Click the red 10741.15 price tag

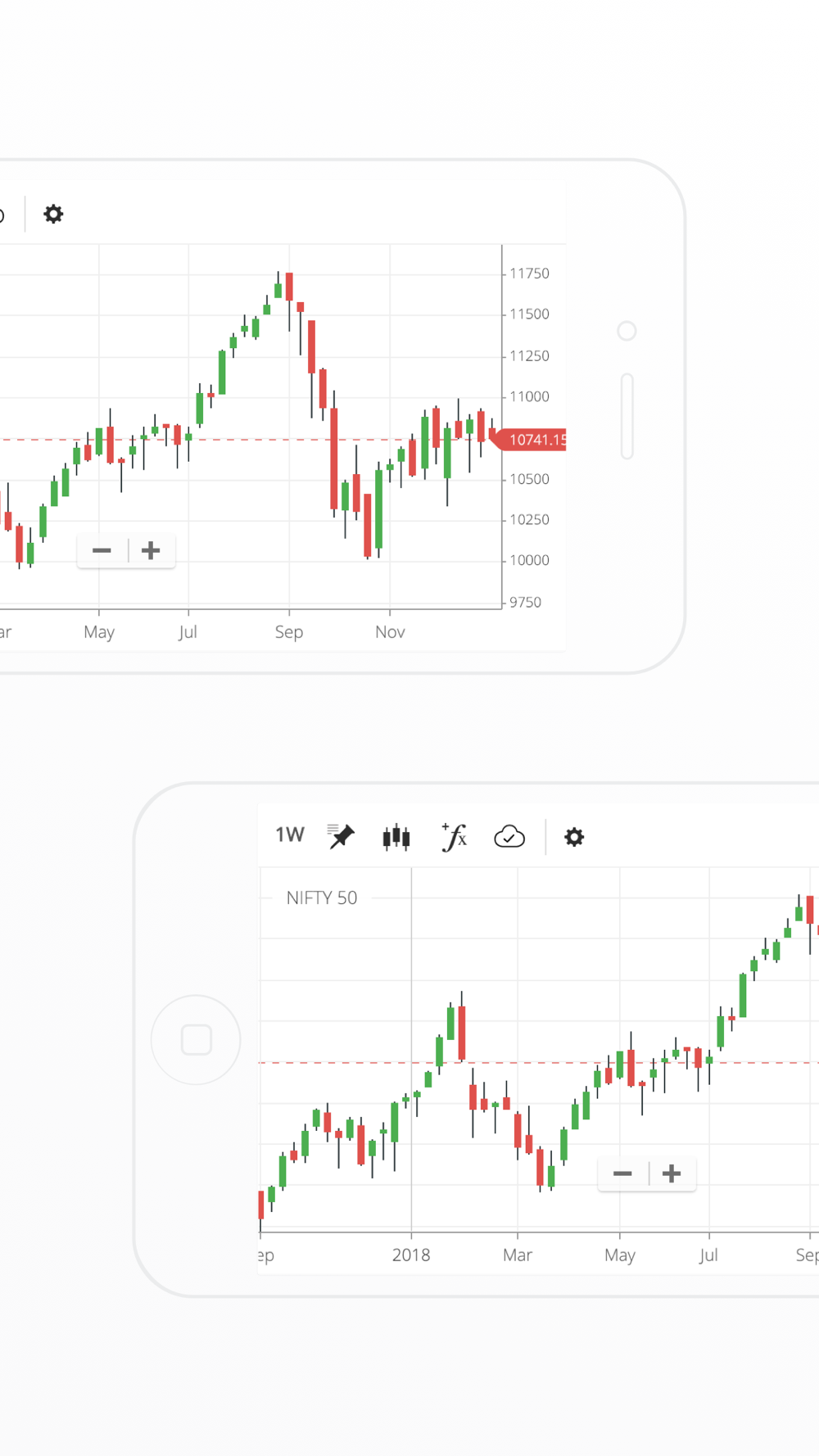pyautogui.click(x=536, y=440)
